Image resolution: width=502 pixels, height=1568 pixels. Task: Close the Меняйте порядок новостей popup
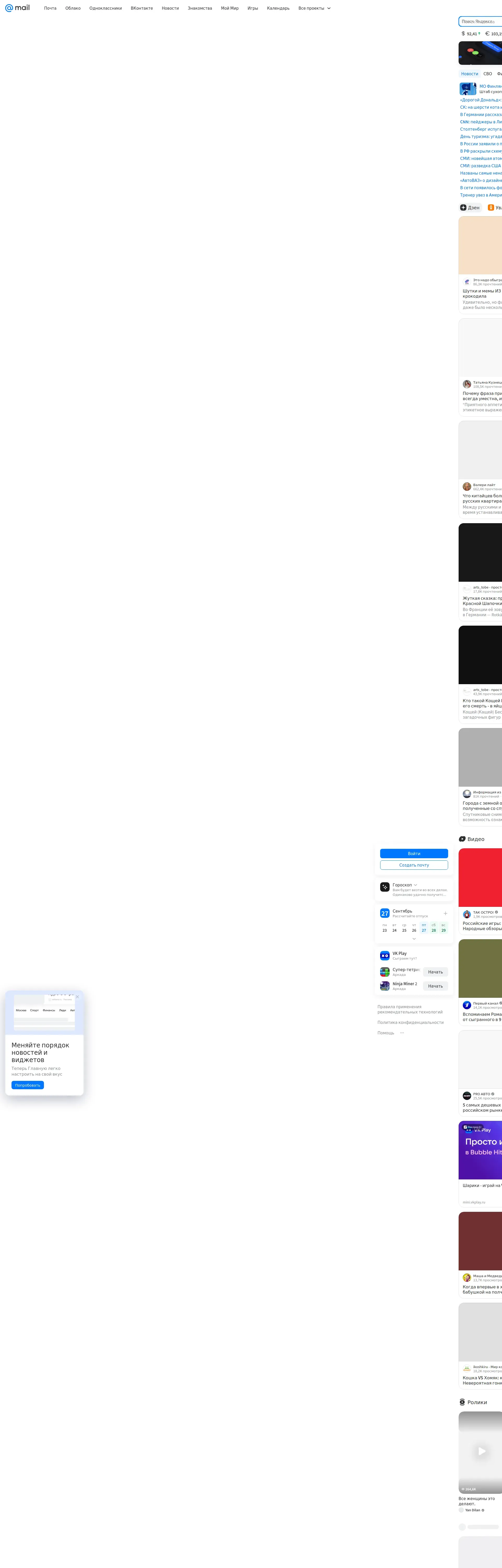77,996
